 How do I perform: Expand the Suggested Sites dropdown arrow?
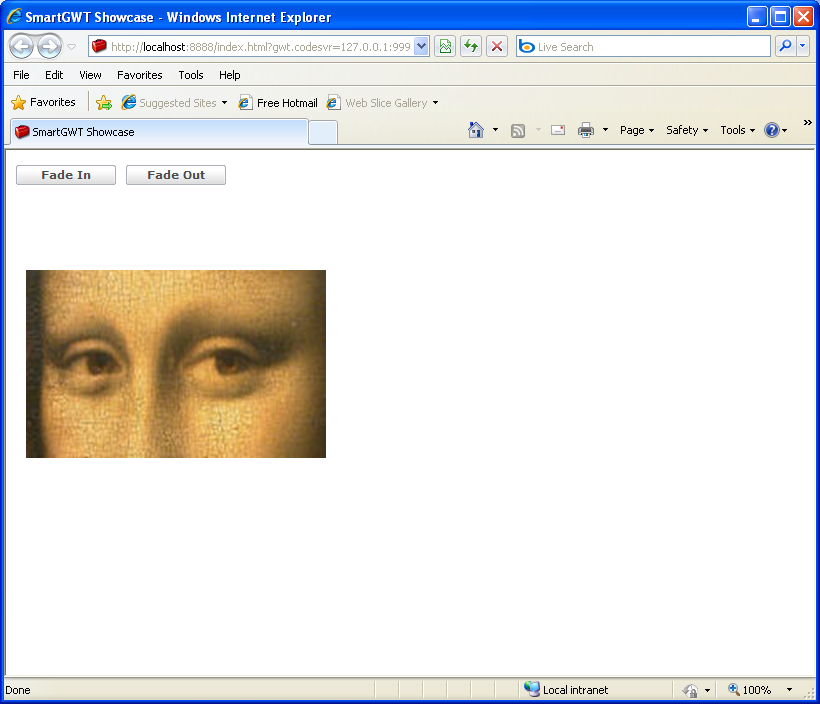[x=224, y=103]
